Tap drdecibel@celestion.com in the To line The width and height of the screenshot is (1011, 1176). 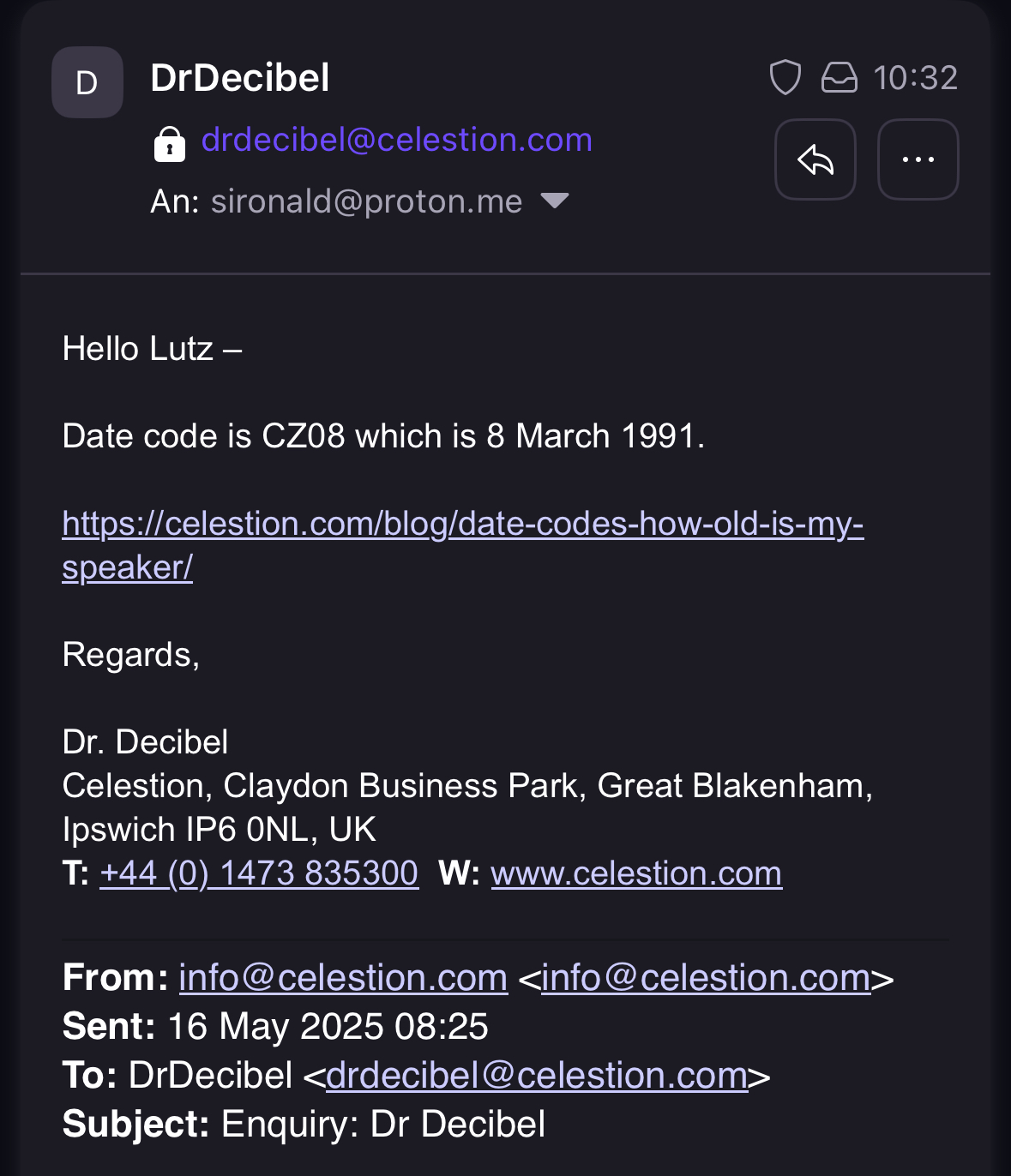click(x=537, y=1076)
